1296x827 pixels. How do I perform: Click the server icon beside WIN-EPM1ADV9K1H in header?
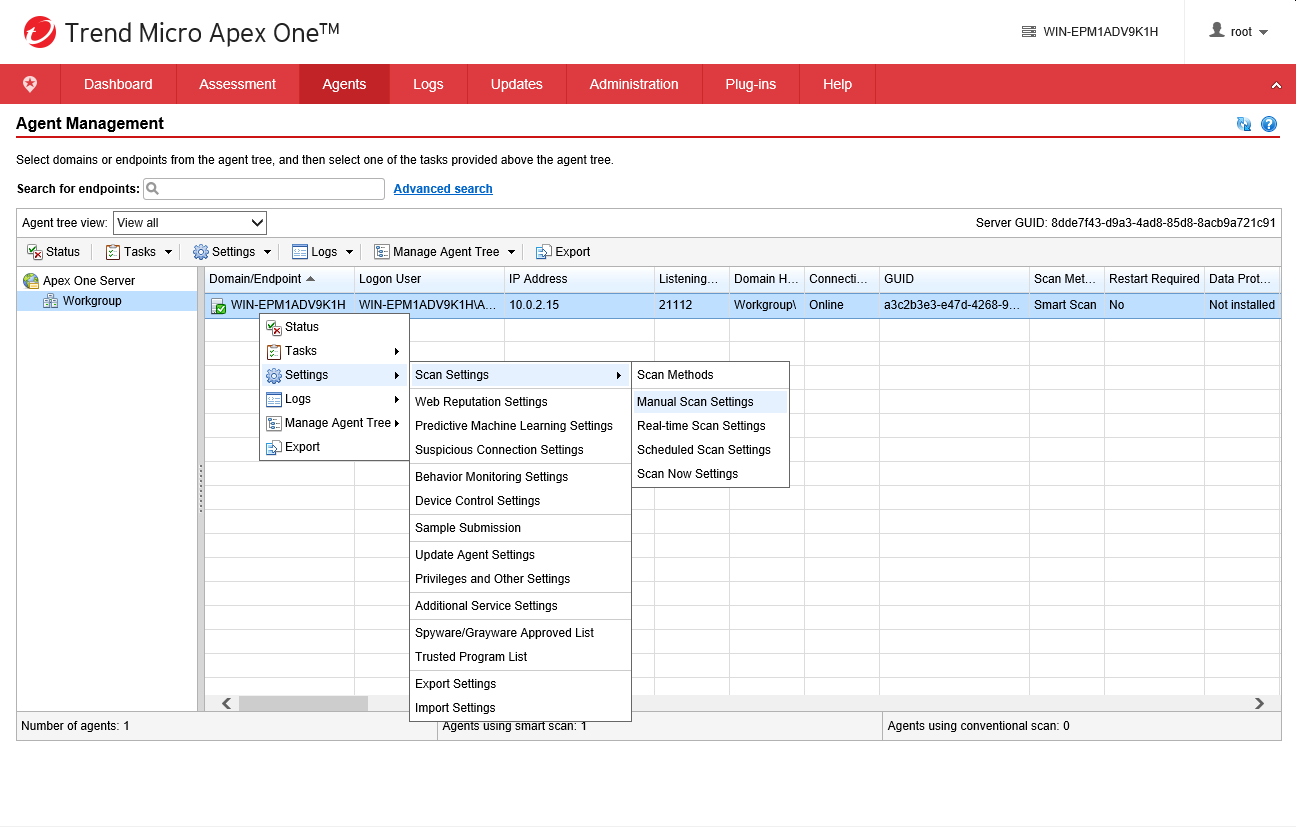(x=1029, y=32)
